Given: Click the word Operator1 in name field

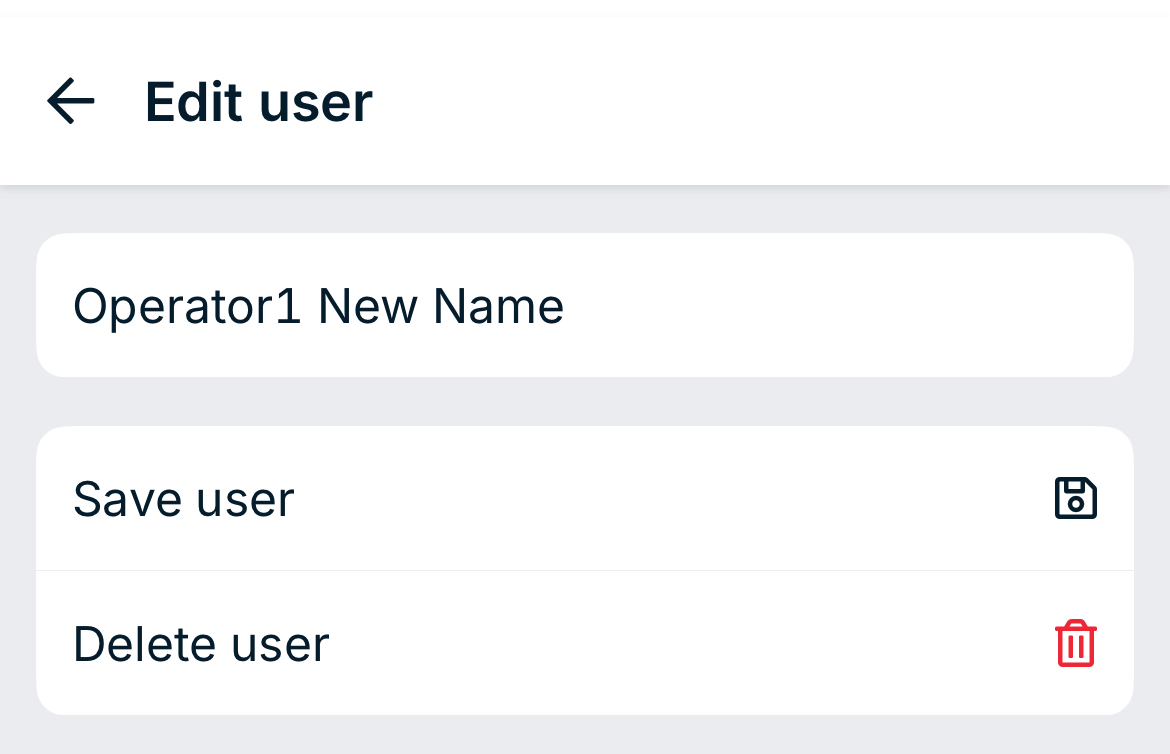Looking at the screenshot, I should pos(187,306).
